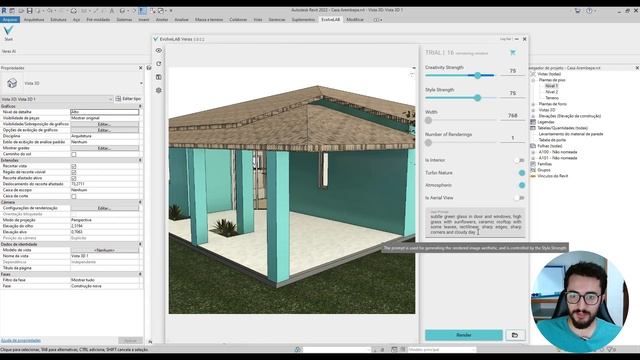The width and height of the screenshot is (640, 360).
Task: Toggle the Recortar vista checkbox
Action: point(74,166)
